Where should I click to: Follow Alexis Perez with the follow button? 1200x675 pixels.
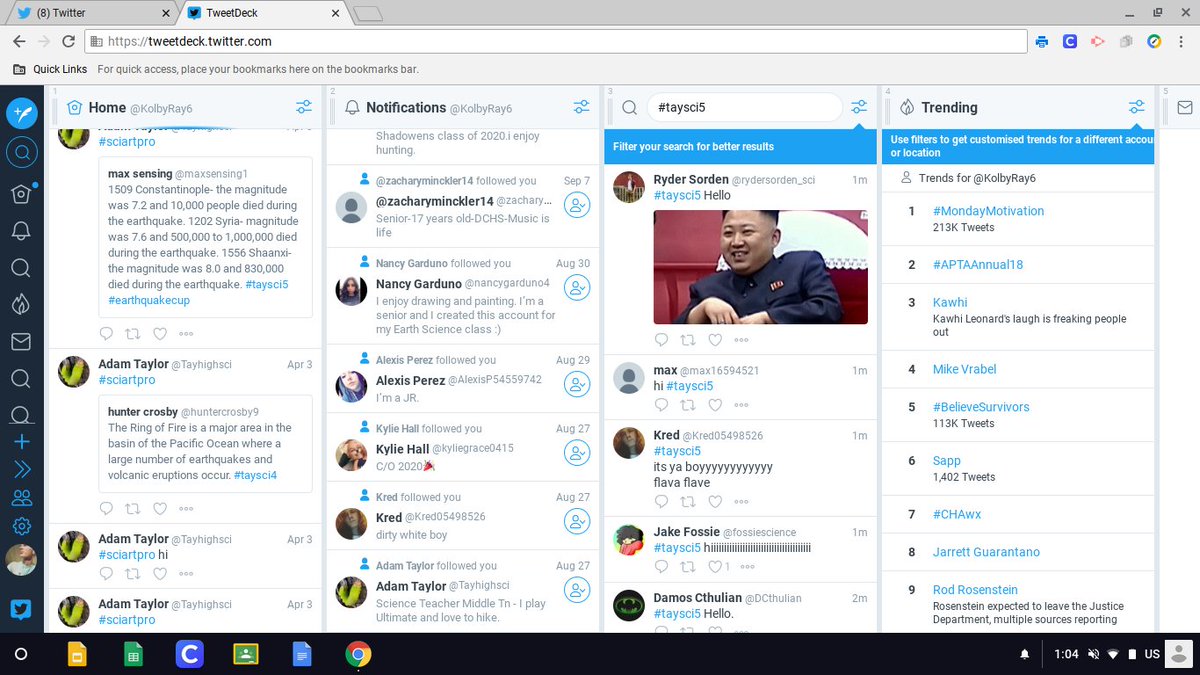click(577, 385)
